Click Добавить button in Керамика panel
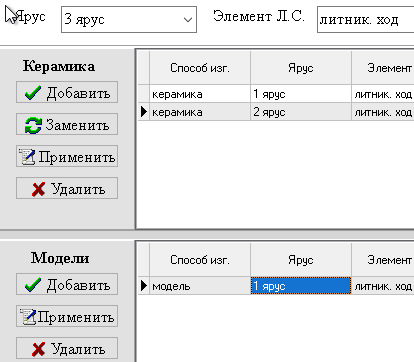 point(67,92)
